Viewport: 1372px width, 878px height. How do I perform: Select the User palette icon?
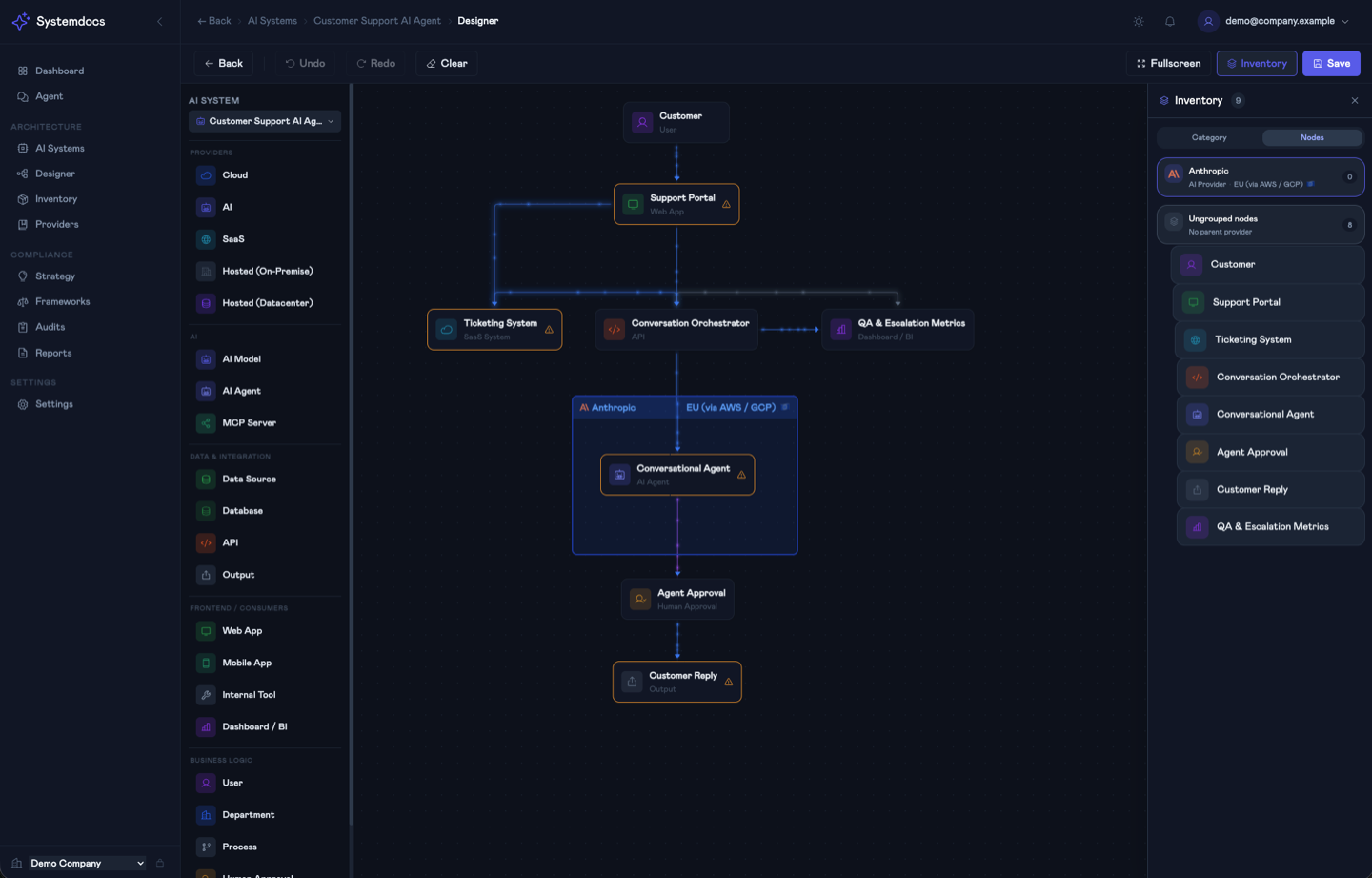pos(206,783)
